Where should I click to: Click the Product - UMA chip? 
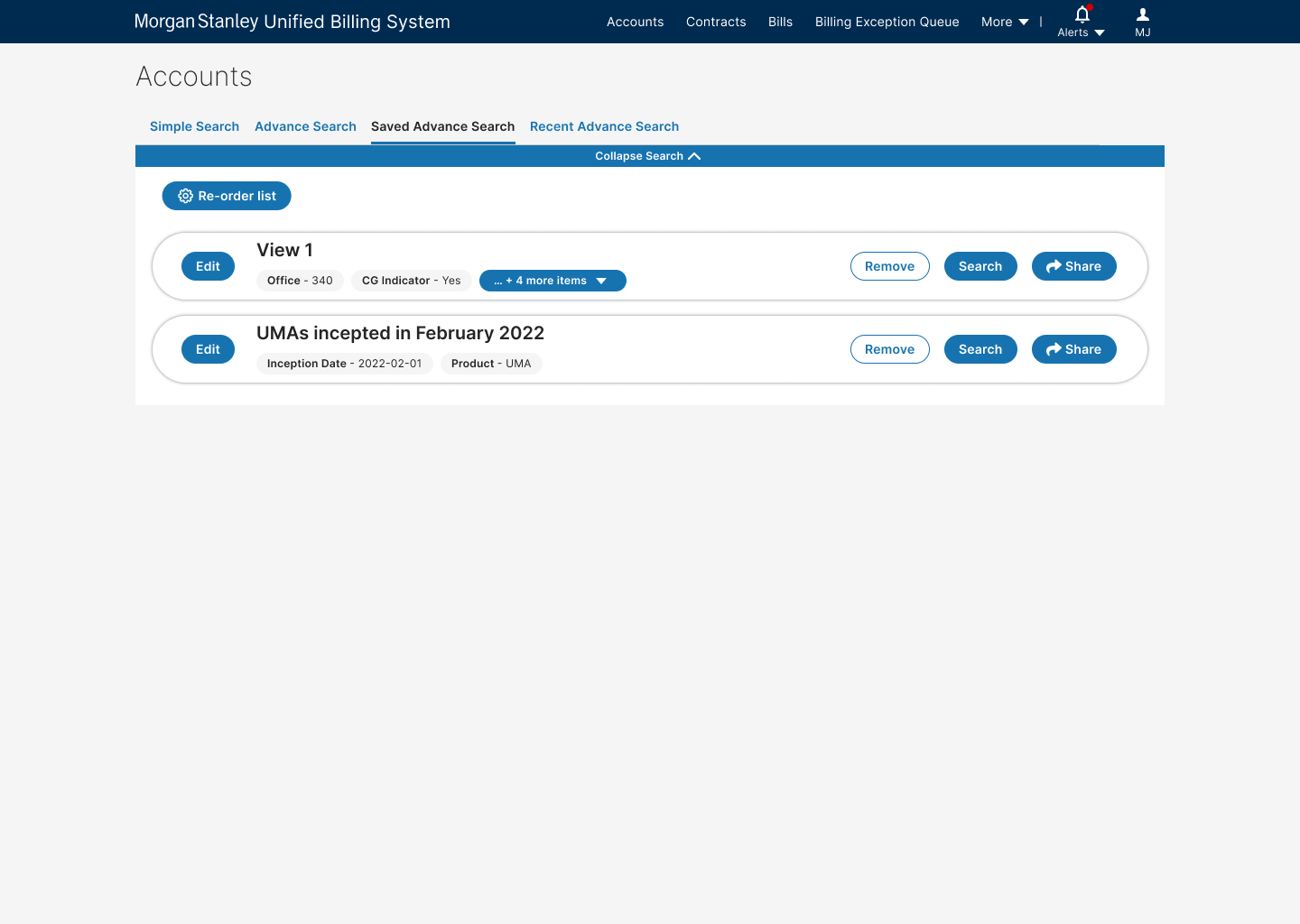pyautogui.click(x=491, y=364)
